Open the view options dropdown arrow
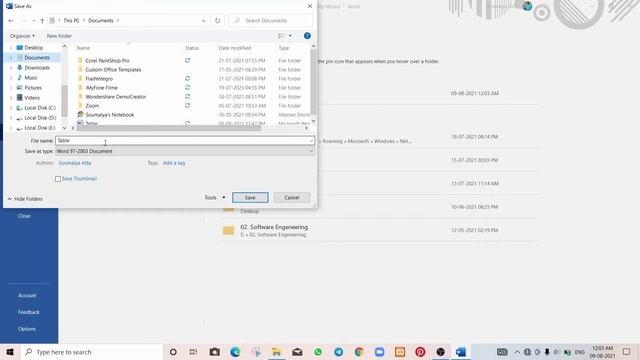 coord(290,36)
